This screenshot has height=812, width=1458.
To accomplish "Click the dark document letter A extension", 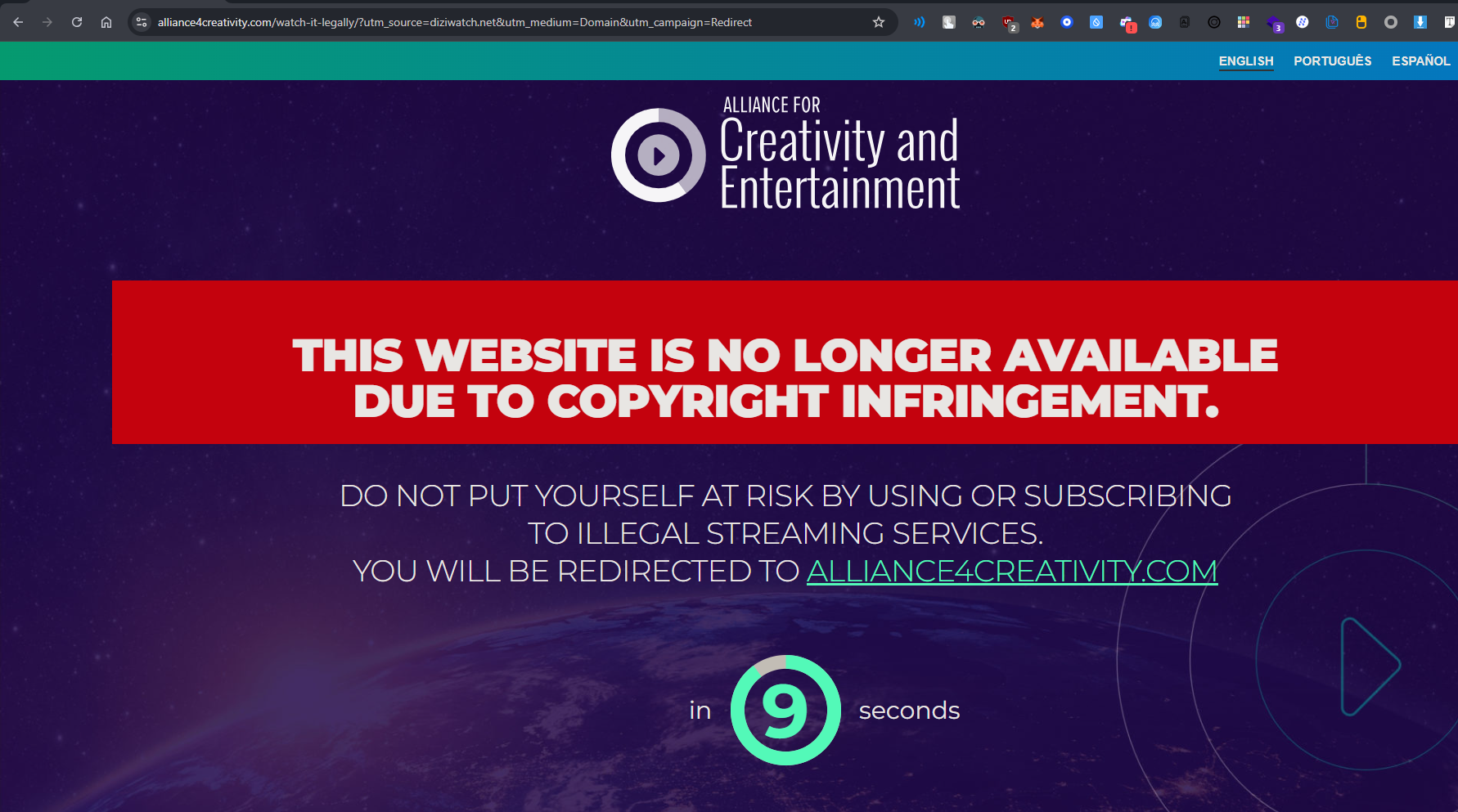I will [x=1185, y=22].
